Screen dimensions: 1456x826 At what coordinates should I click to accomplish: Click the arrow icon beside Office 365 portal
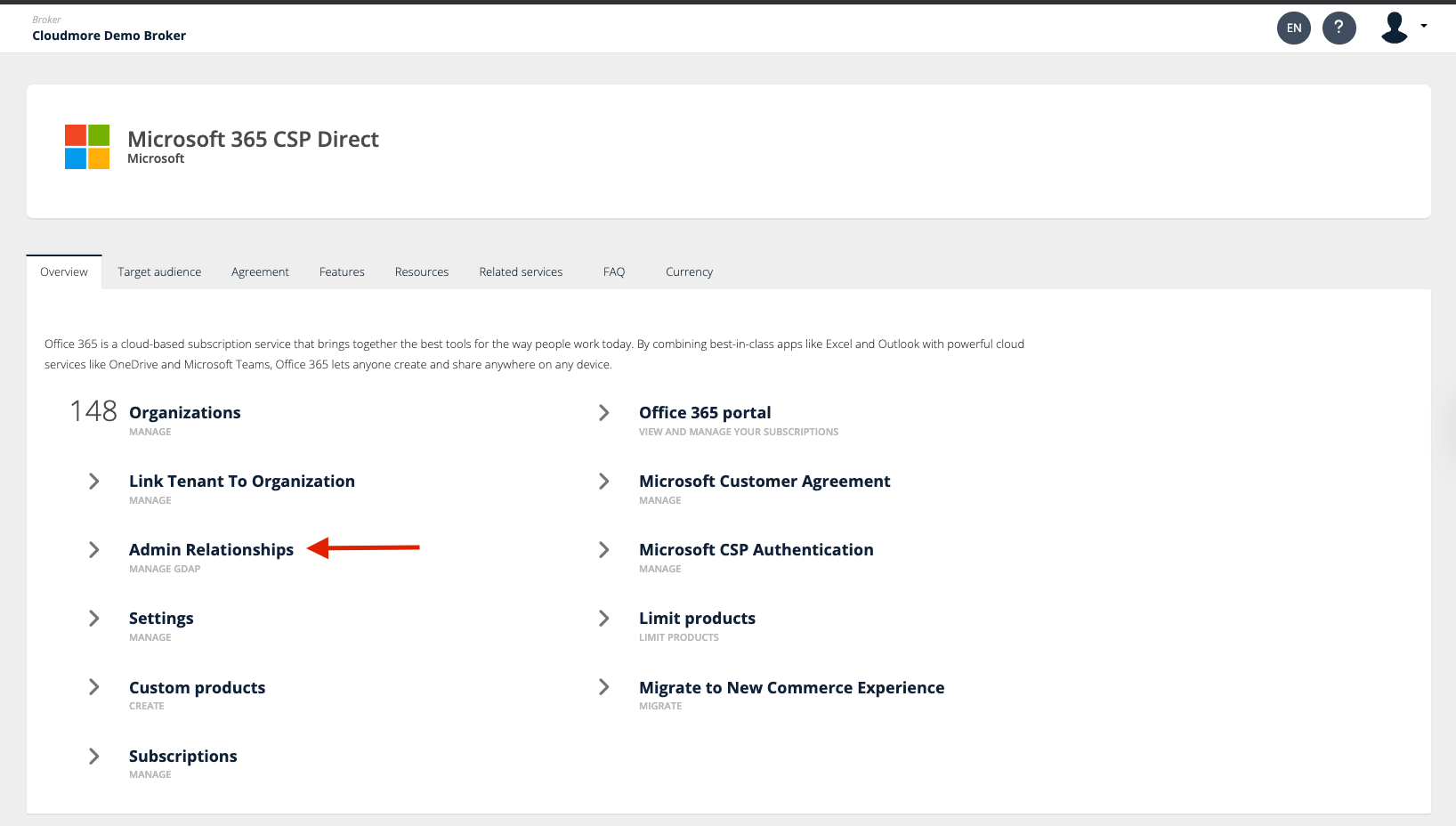(603, 413)
